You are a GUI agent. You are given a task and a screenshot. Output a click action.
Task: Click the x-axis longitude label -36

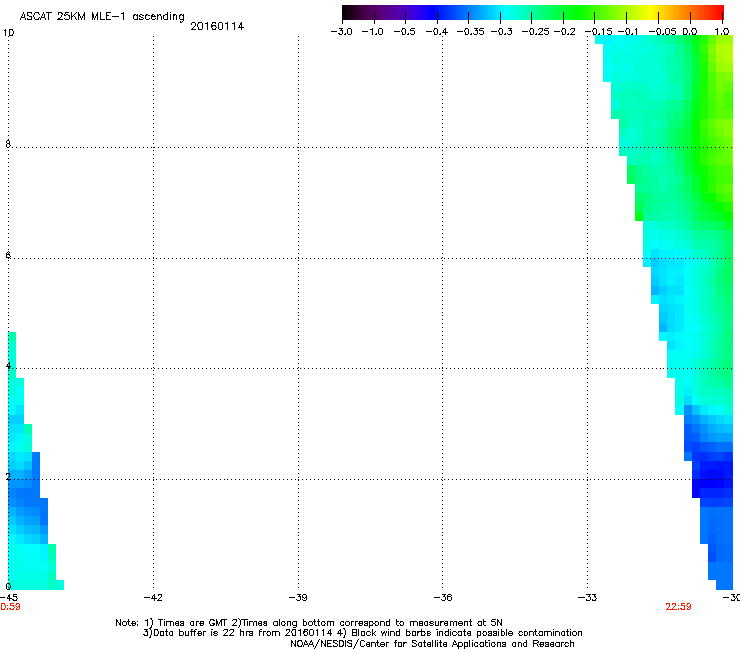point(443,598)
